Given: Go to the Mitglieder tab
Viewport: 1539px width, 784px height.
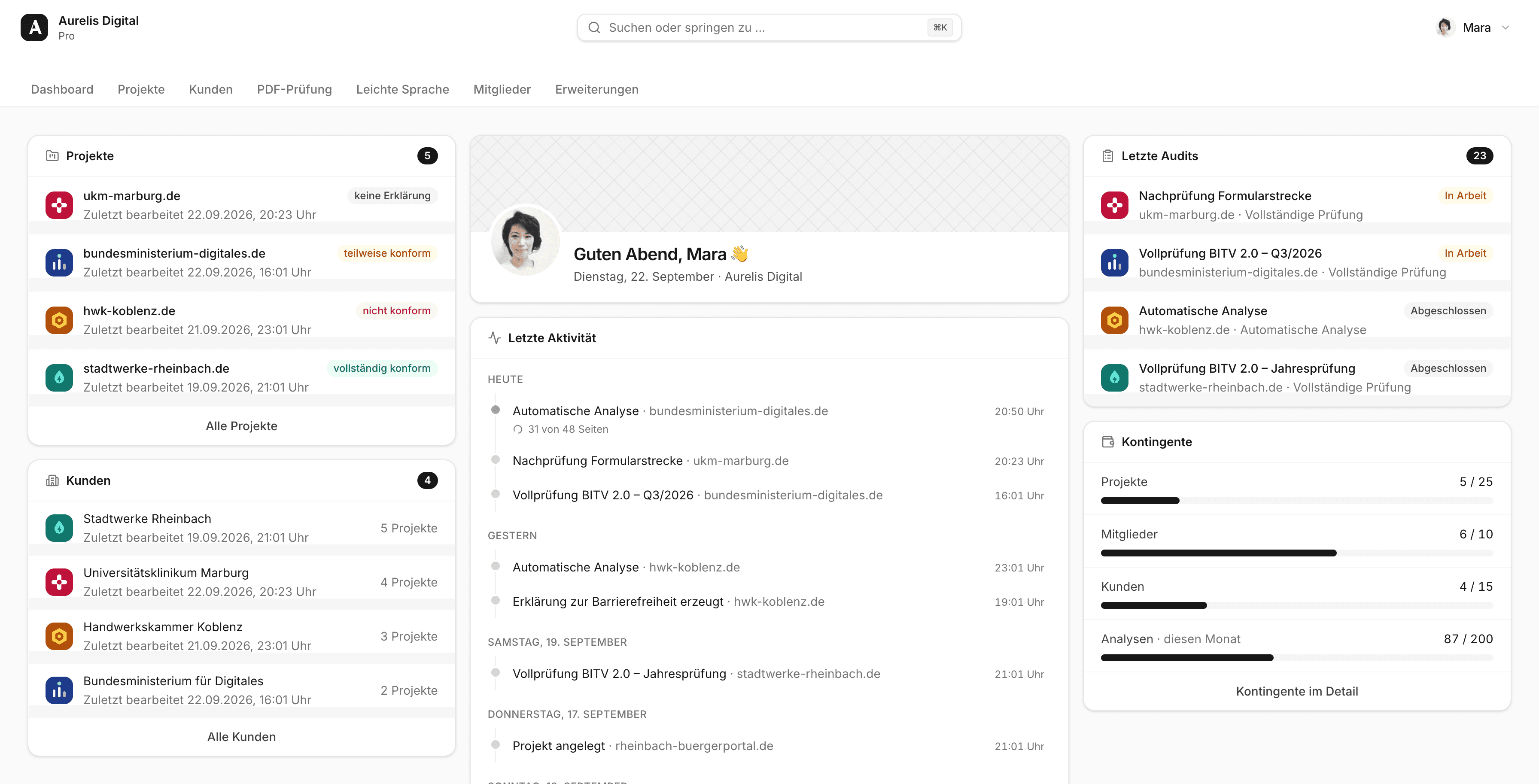Looking at the screenshot, I should coord(502,89).
